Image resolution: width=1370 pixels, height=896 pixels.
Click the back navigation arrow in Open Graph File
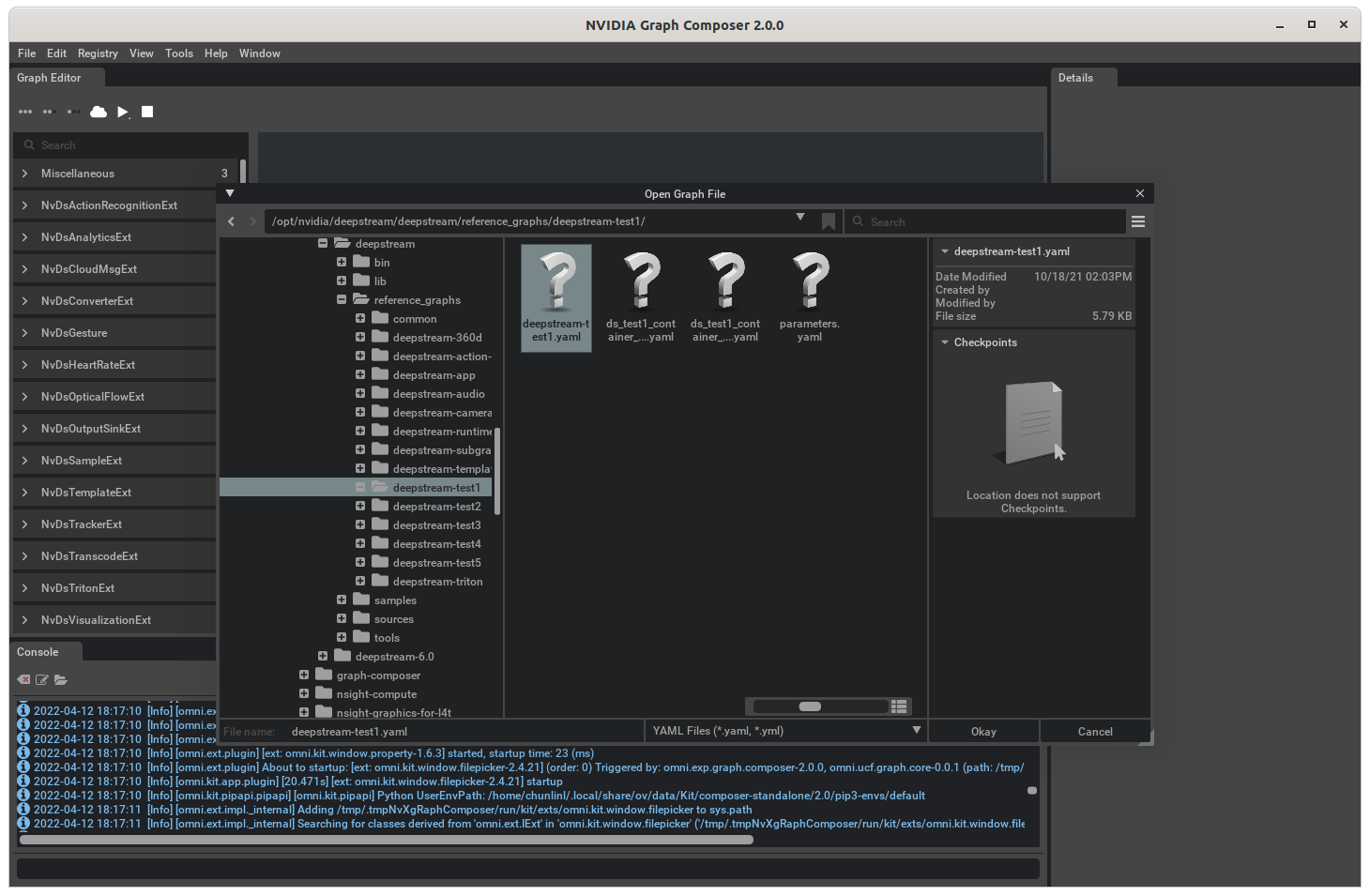[231, 221]
